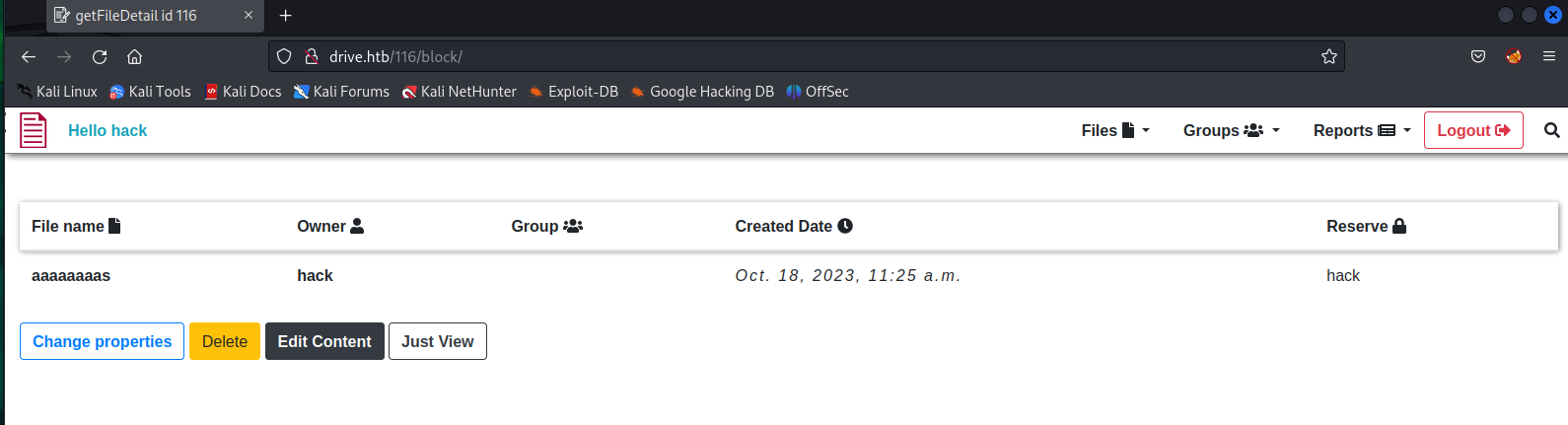Go to the browser home page icon
This screenshot has height=425, width=1568.
click(x=135, y=56)
